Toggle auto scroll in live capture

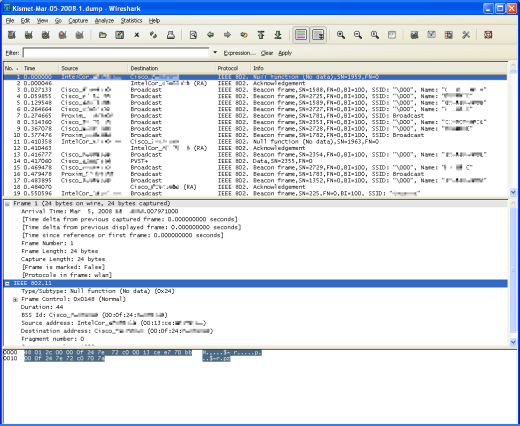[318, 35]
